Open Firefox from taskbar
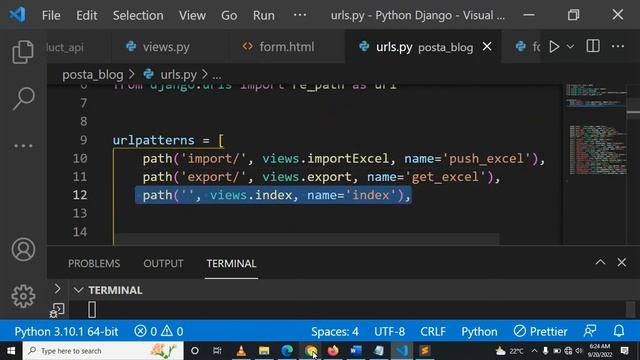The height and width of the screenshot is (360, 640). pyautogui.click(x=333, y=351)
